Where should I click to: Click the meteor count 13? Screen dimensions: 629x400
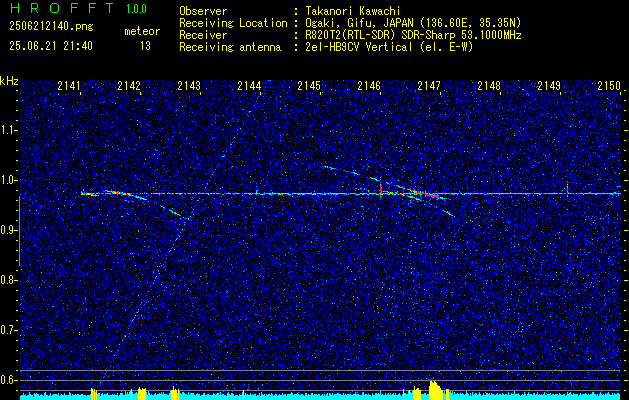(x=145, y=46)
